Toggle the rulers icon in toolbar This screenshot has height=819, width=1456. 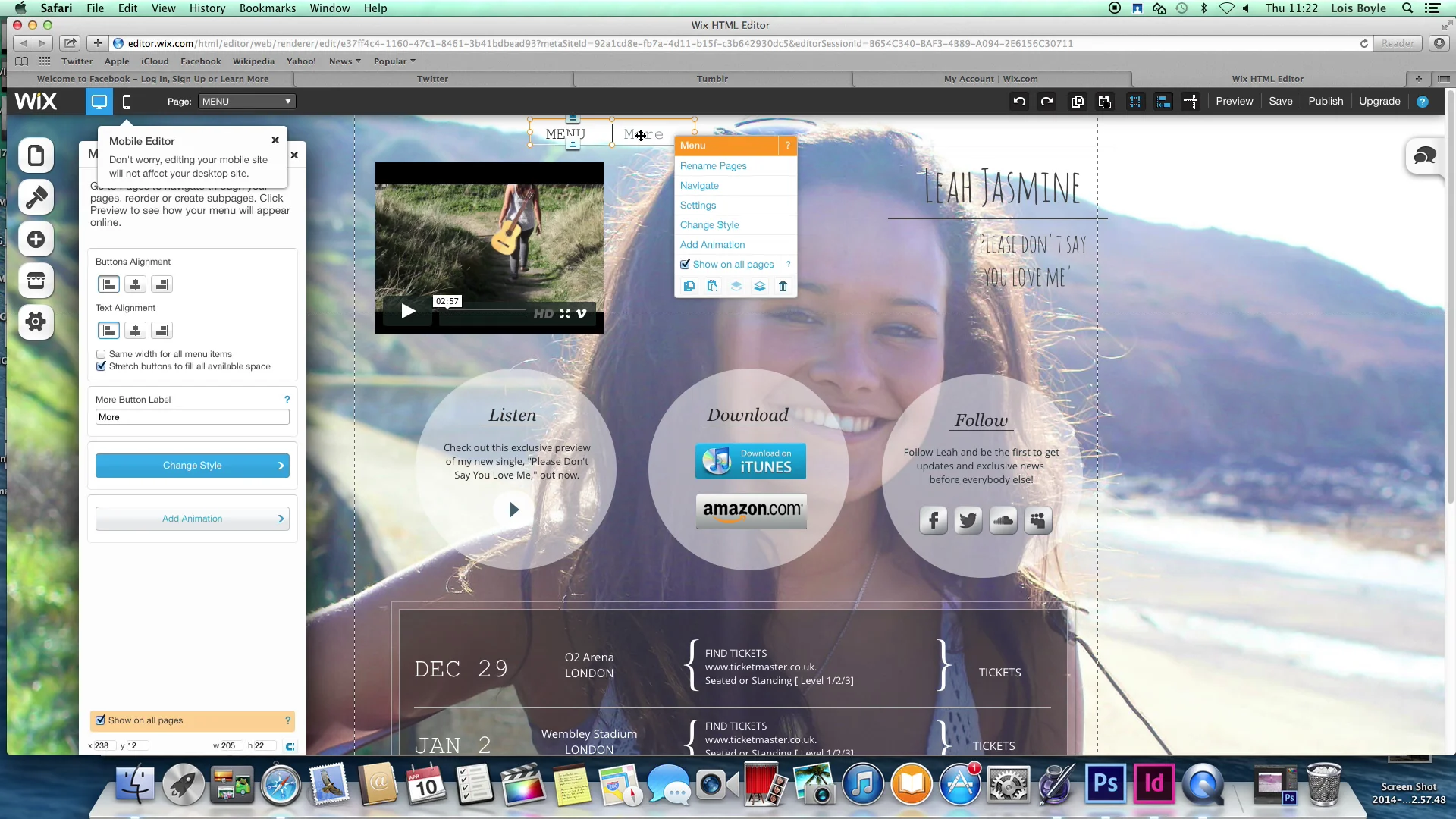click(1191, 102)
